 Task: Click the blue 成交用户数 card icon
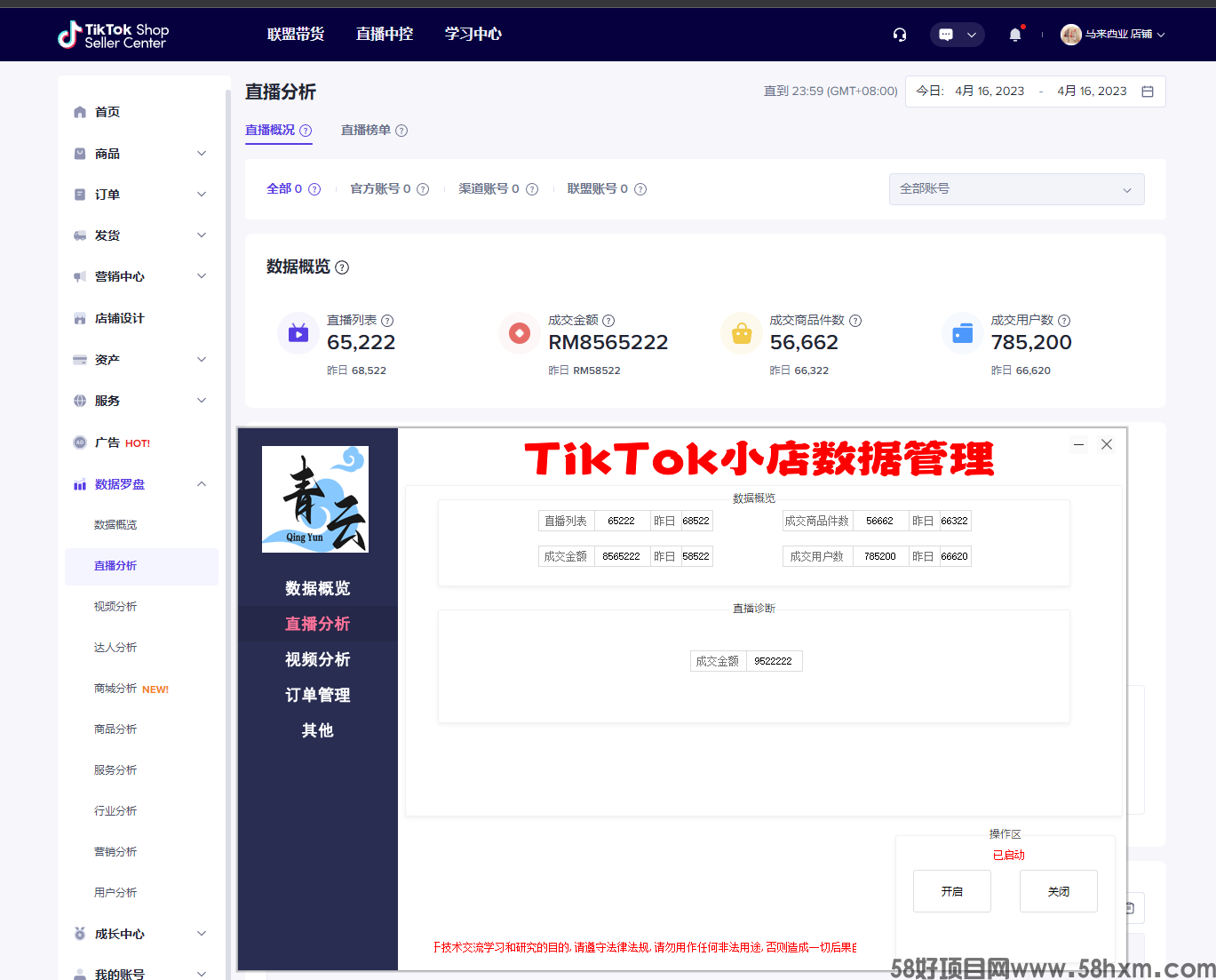(963, 334)
